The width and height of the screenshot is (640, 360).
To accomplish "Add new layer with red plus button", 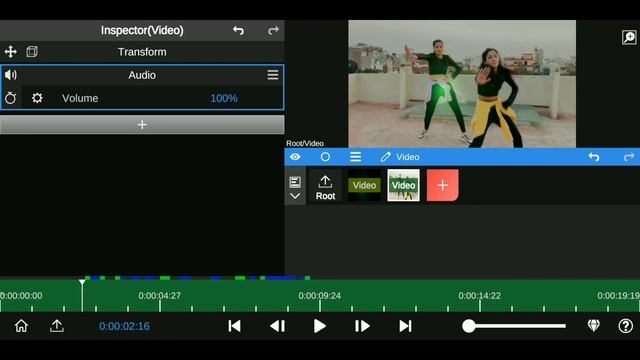I will coord(442,185).
